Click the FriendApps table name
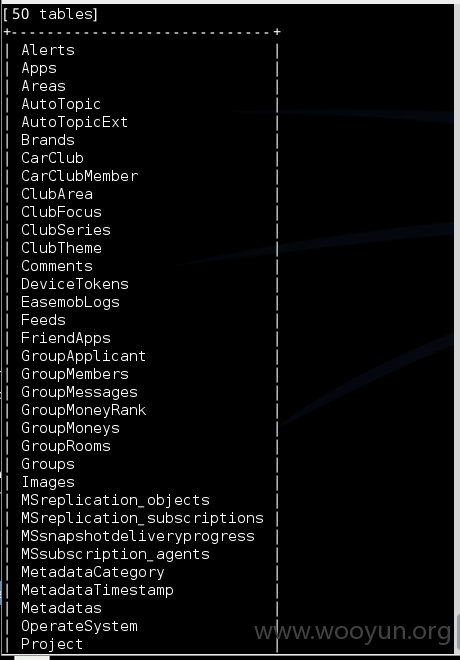The height and width of the screenshot is (660, 460). [66, 338]
